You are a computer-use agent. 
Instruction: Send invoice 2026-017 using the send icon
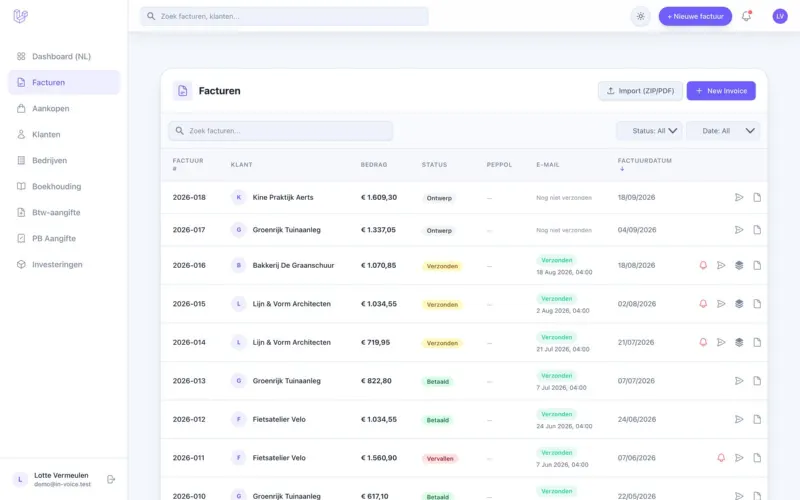coord(739,230)
